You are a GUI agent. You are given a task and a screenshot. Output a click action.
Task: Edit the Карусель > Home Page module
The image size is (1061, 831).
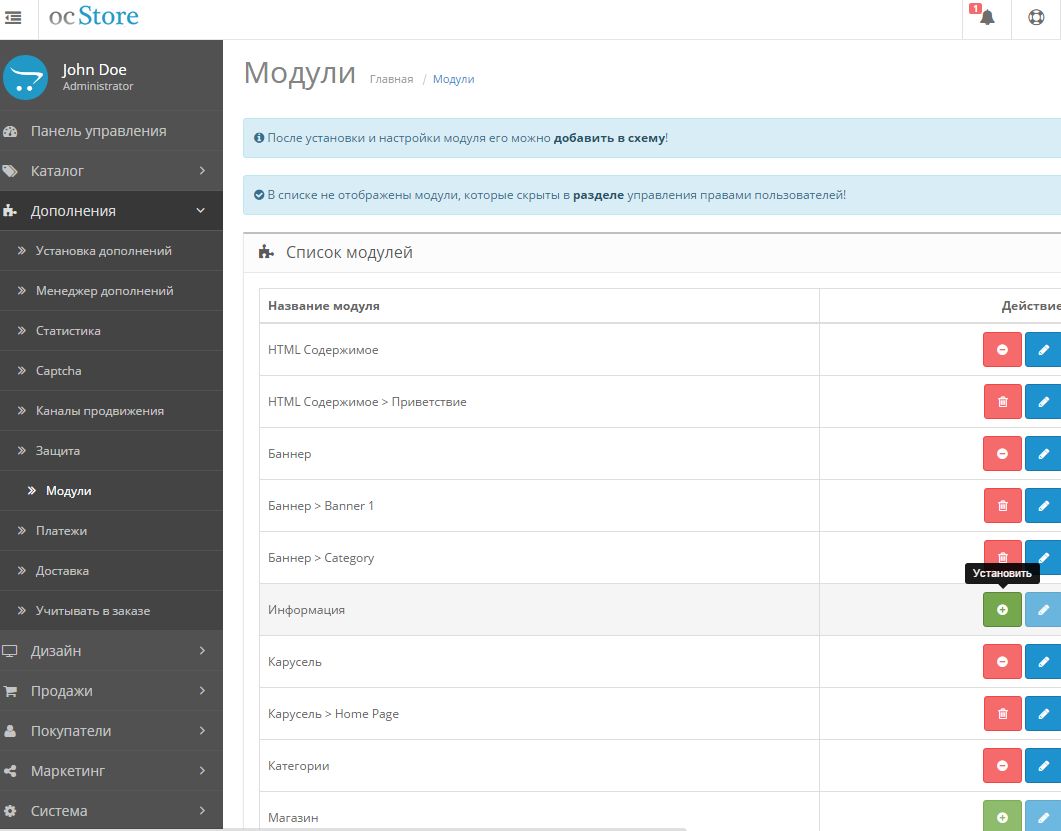1043,713
